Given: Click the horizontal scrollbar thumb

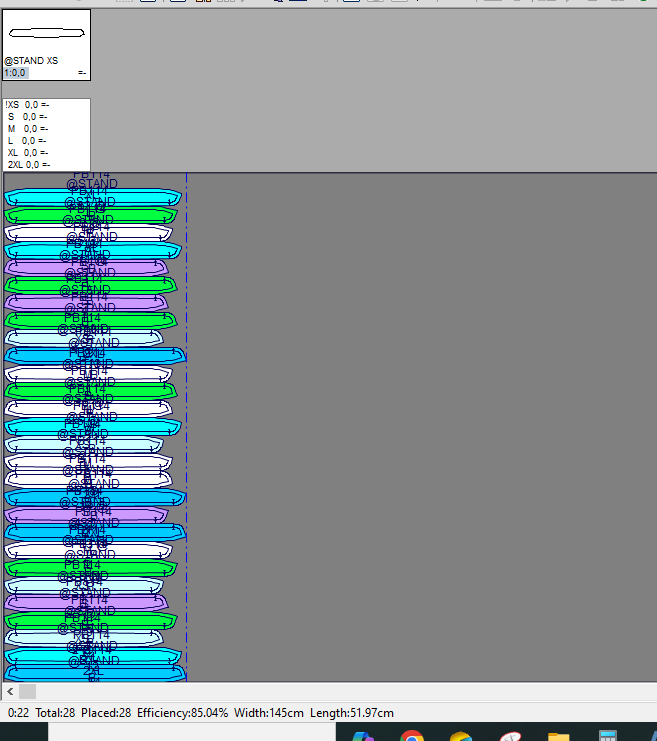Looking at the screenshot, I should [27, 691].
